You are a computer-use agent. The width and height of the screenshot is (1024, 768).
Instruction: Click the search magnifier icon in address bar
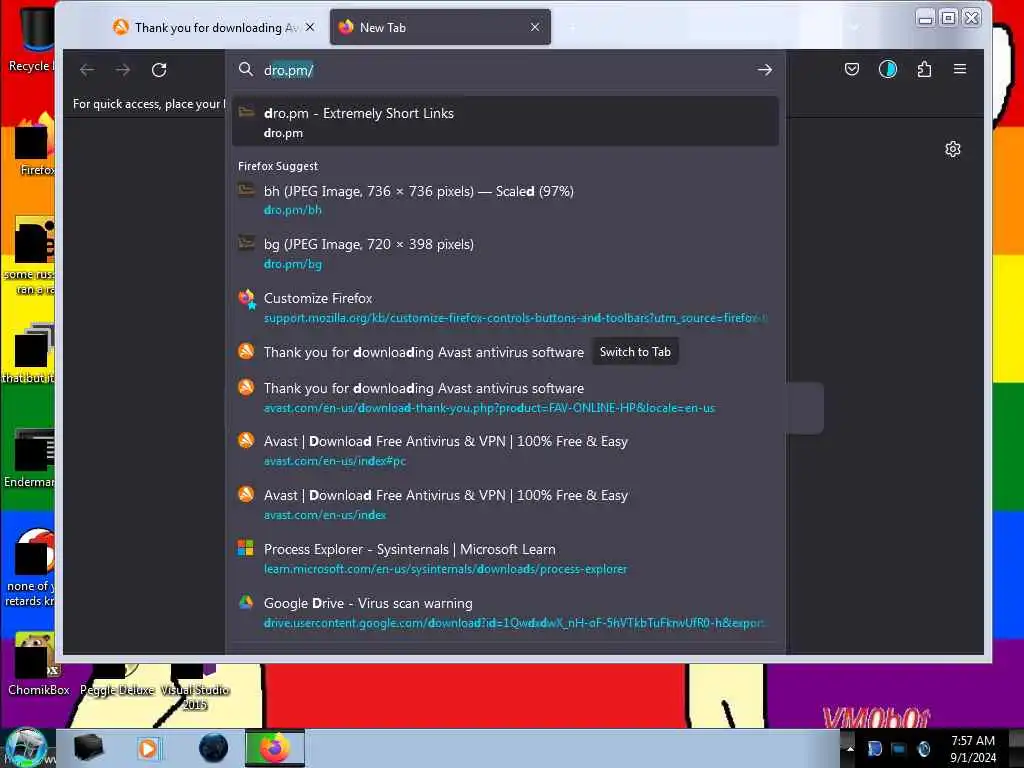246,69
